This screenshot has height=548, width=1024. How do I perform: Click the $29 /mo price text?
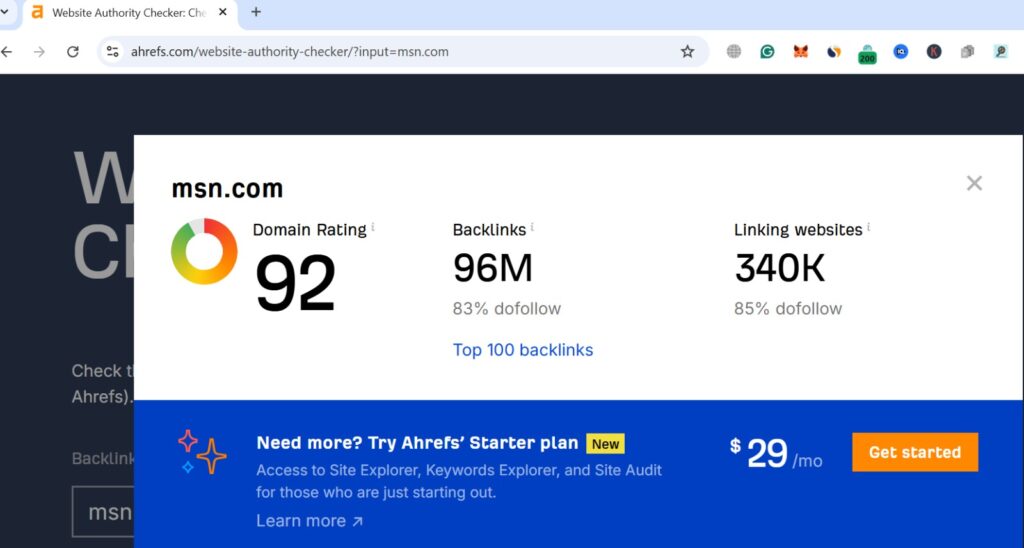click(x=776, y=453)
